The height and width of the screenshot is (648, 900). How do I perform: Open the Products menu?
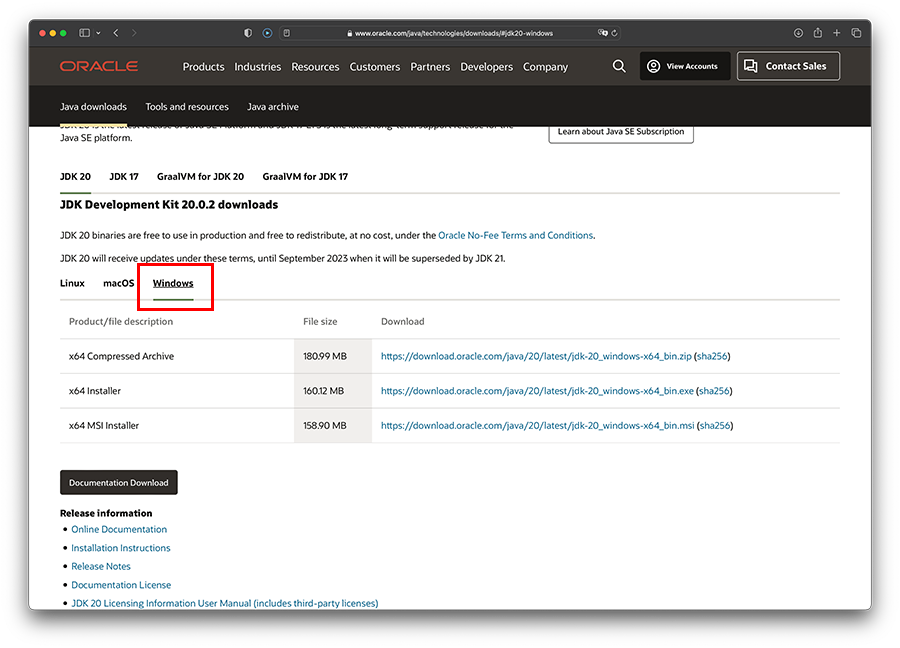[203, 67]
